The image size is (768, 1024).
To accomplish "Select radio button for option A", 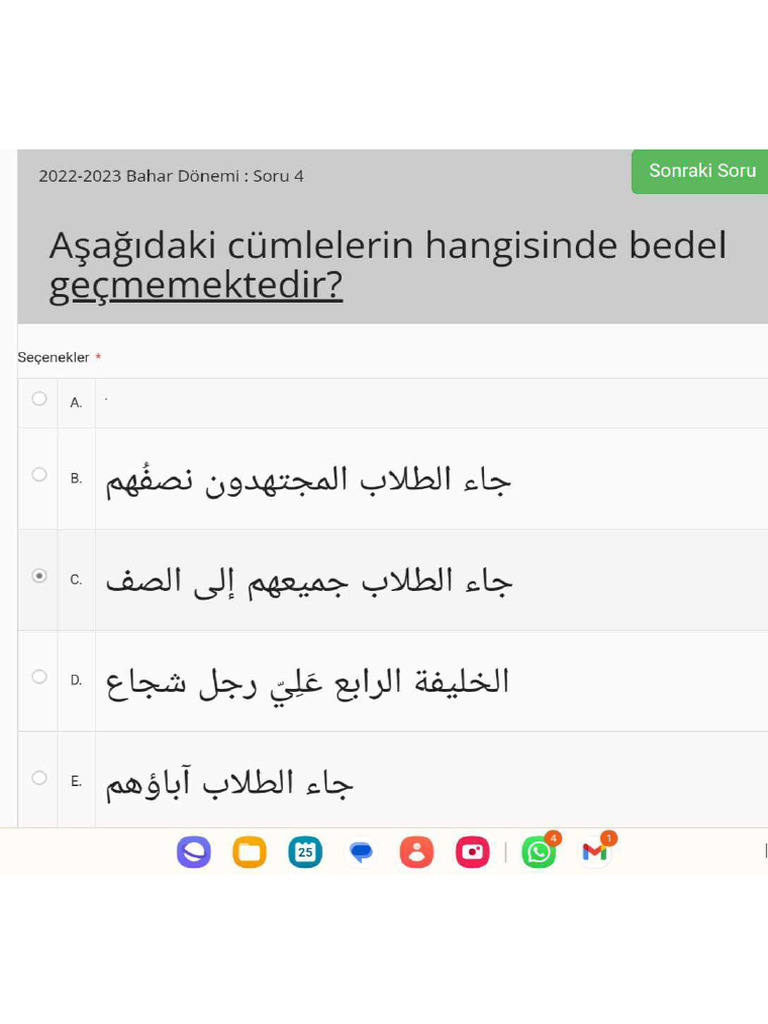I will (x=39, y=398).
